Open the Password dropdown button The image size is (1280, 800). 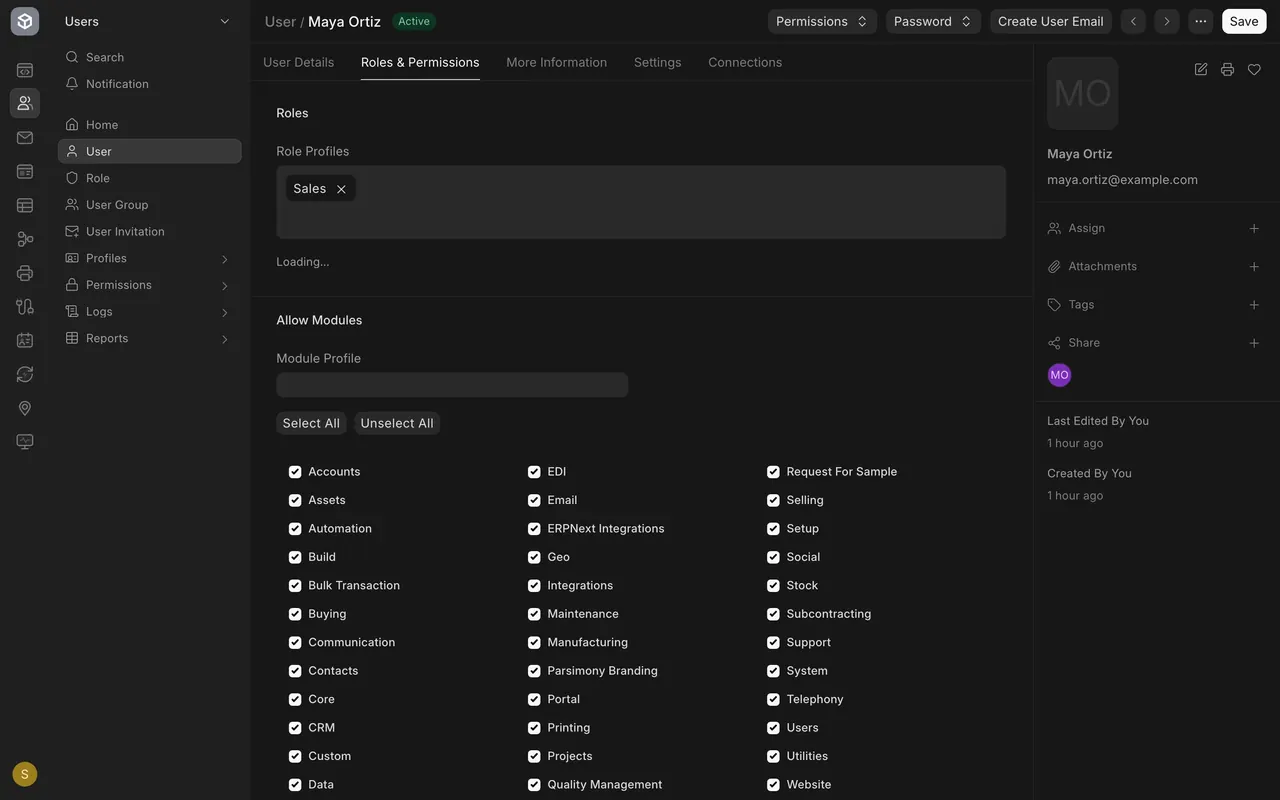click(933, 21)
